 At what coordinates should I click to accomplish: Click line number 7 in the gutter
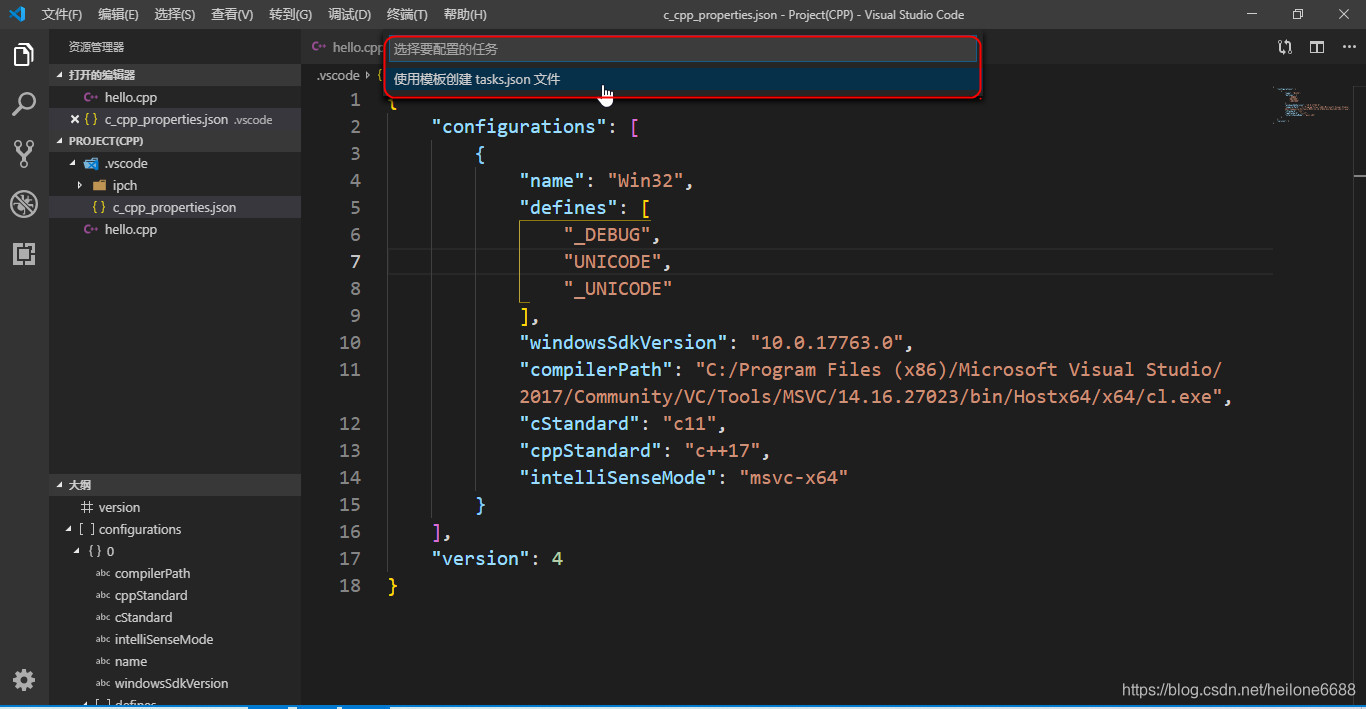(x=355, y=261)
